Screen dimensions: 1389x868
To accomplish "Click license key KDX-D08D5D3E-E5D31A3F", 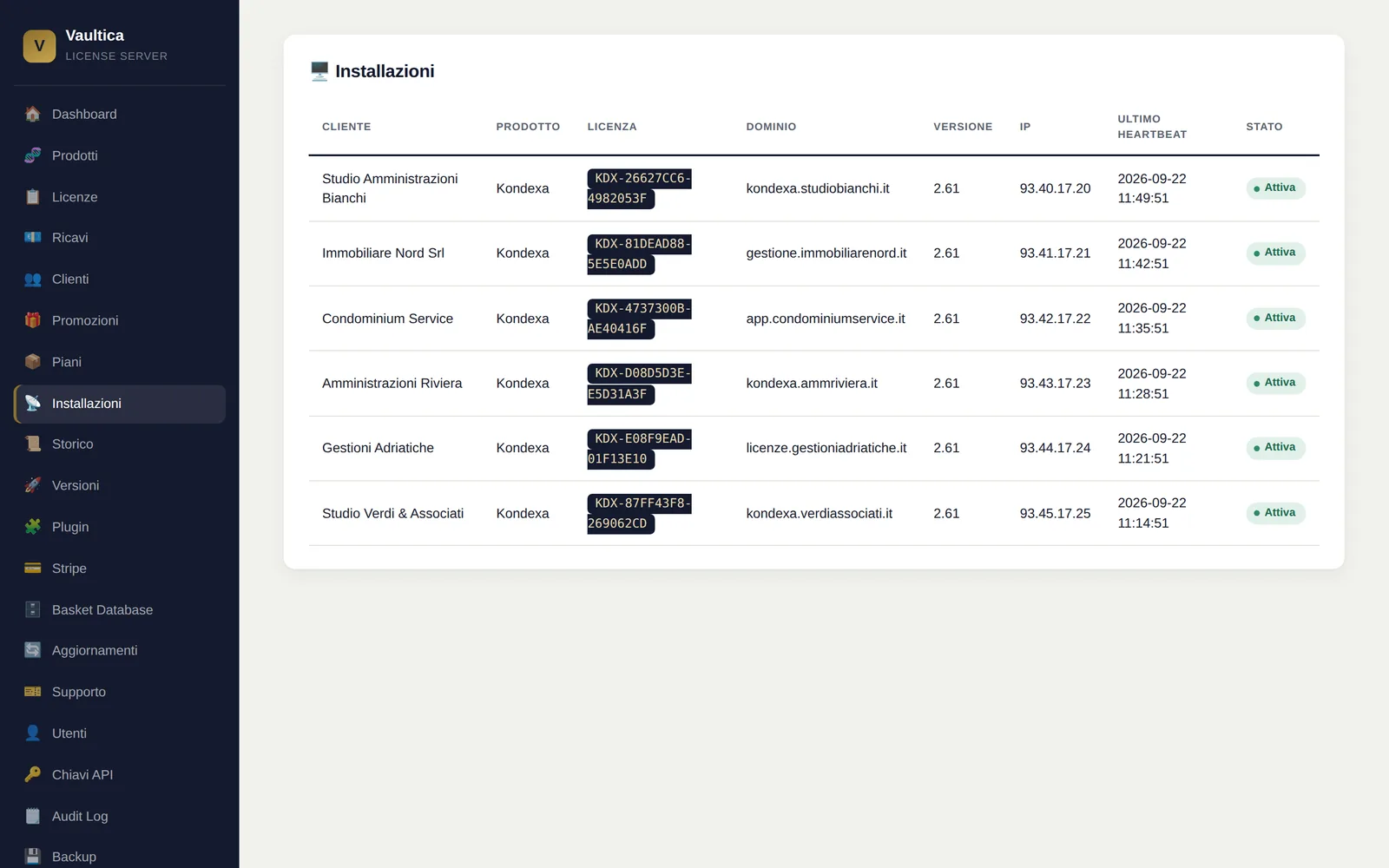I will (639, 384).
